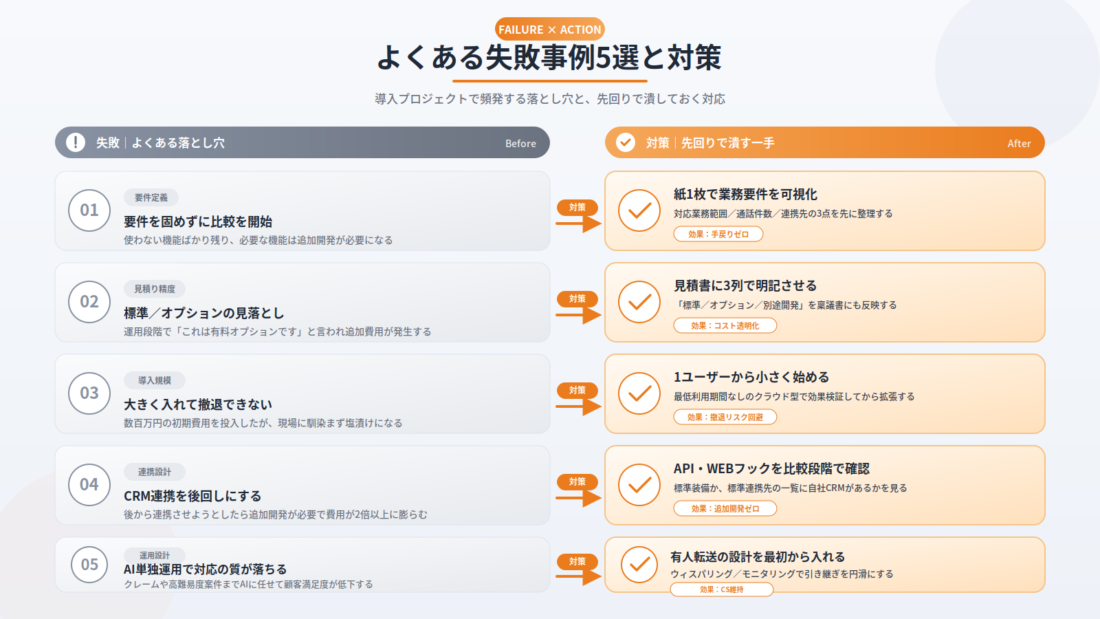This screenshot has width=1100, height=619.
Task: Click the FAILURE × ACTION badge
Action: [549, 29]
